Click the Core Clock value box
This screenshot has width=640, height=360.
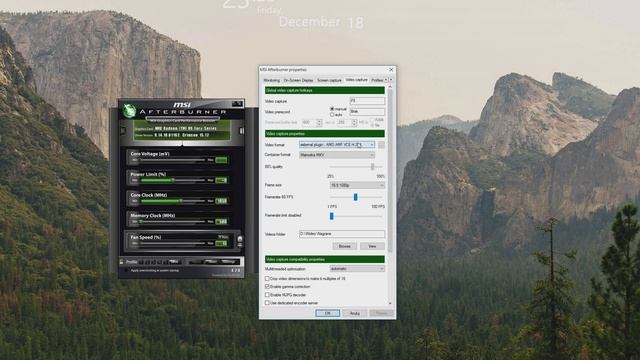tap(221, 201)
